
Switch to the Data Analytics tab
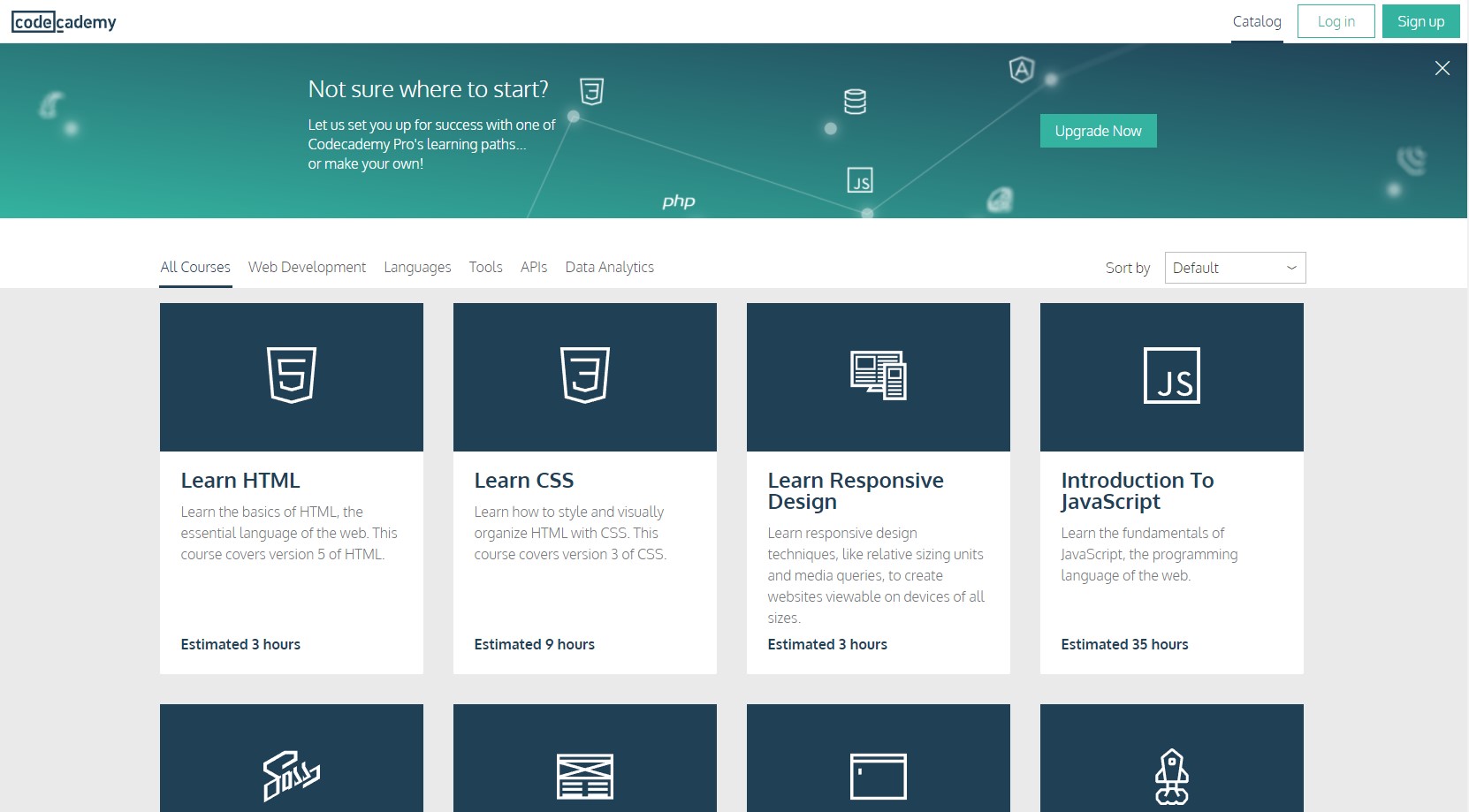click(610, 267)
